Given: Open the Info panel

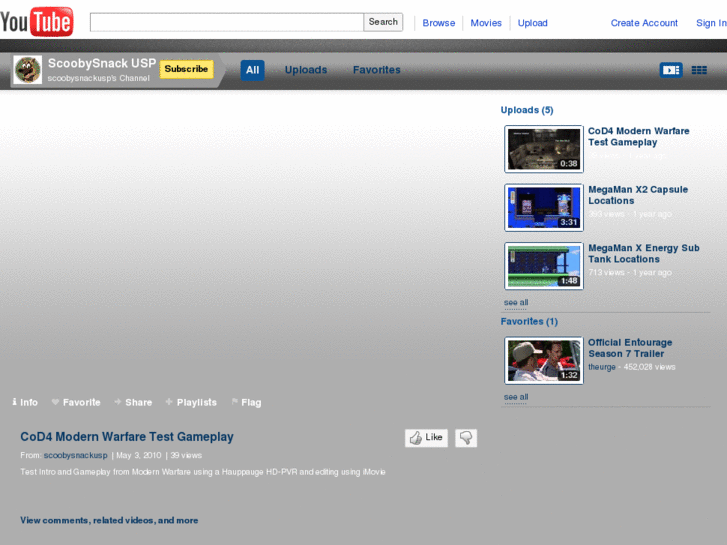Looking at the screenshot, I should click(x=25, y=402).
